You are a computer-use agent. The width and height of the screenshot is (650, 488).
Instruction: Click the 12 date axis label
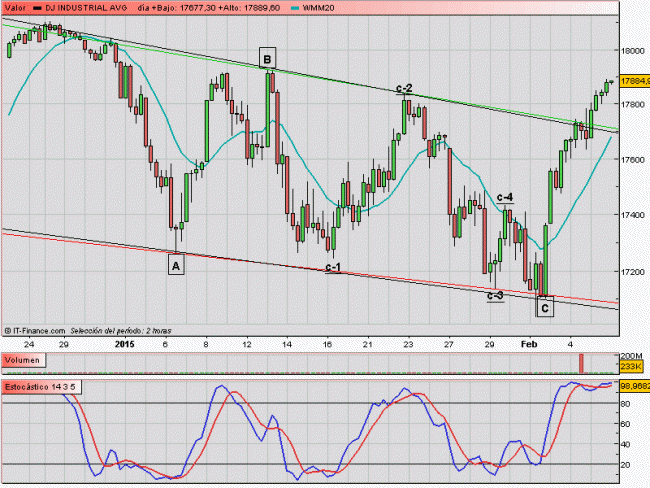tap(247, 344)
